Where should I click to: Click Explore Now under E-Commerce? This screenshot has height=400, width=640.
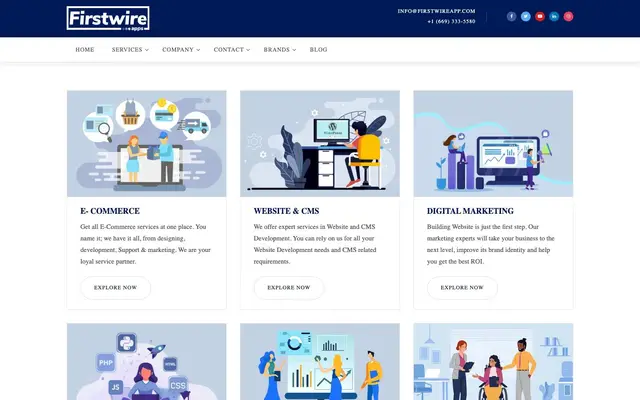[116, 288]
